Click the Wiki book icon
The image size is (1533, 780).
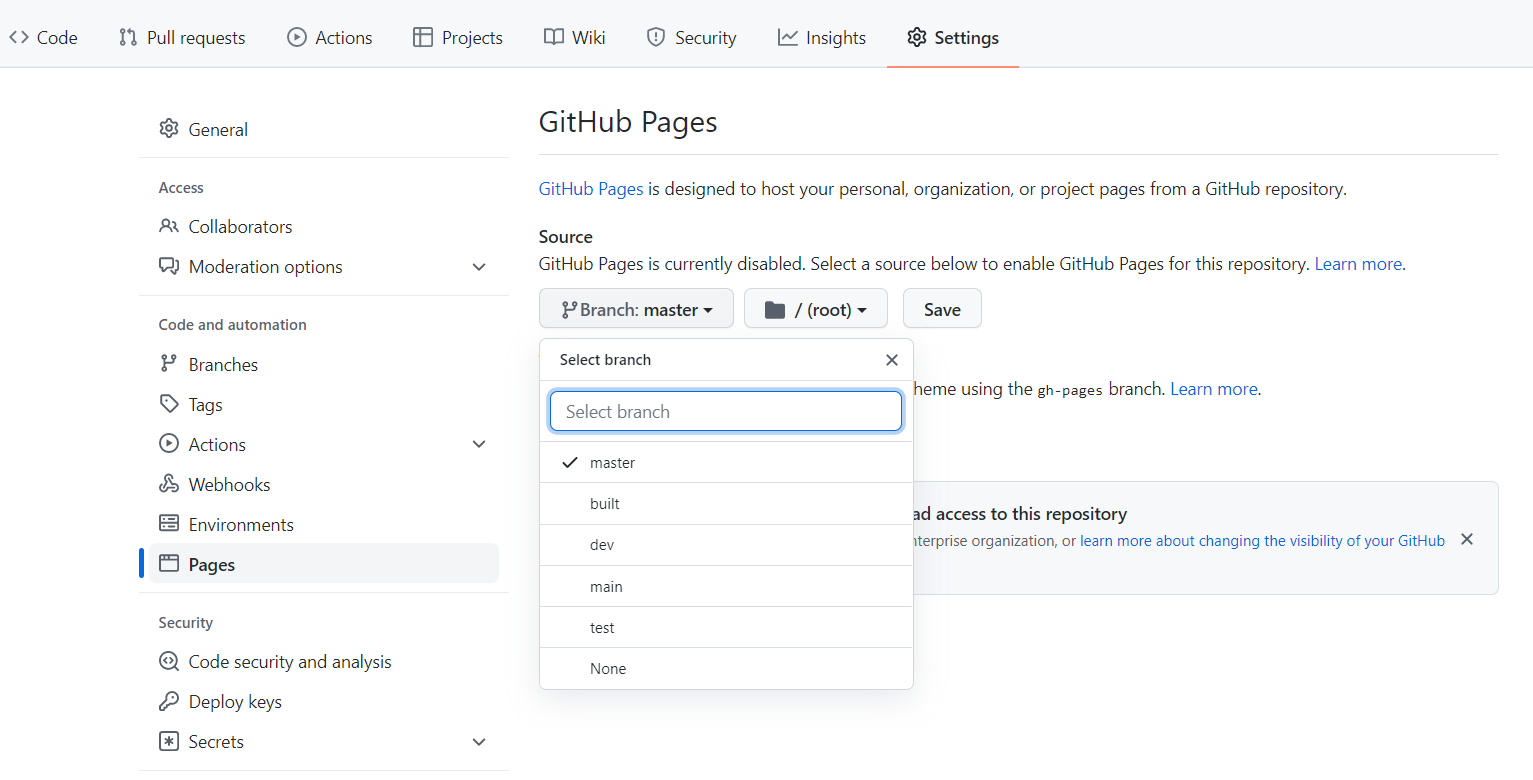tap(554, 37)
